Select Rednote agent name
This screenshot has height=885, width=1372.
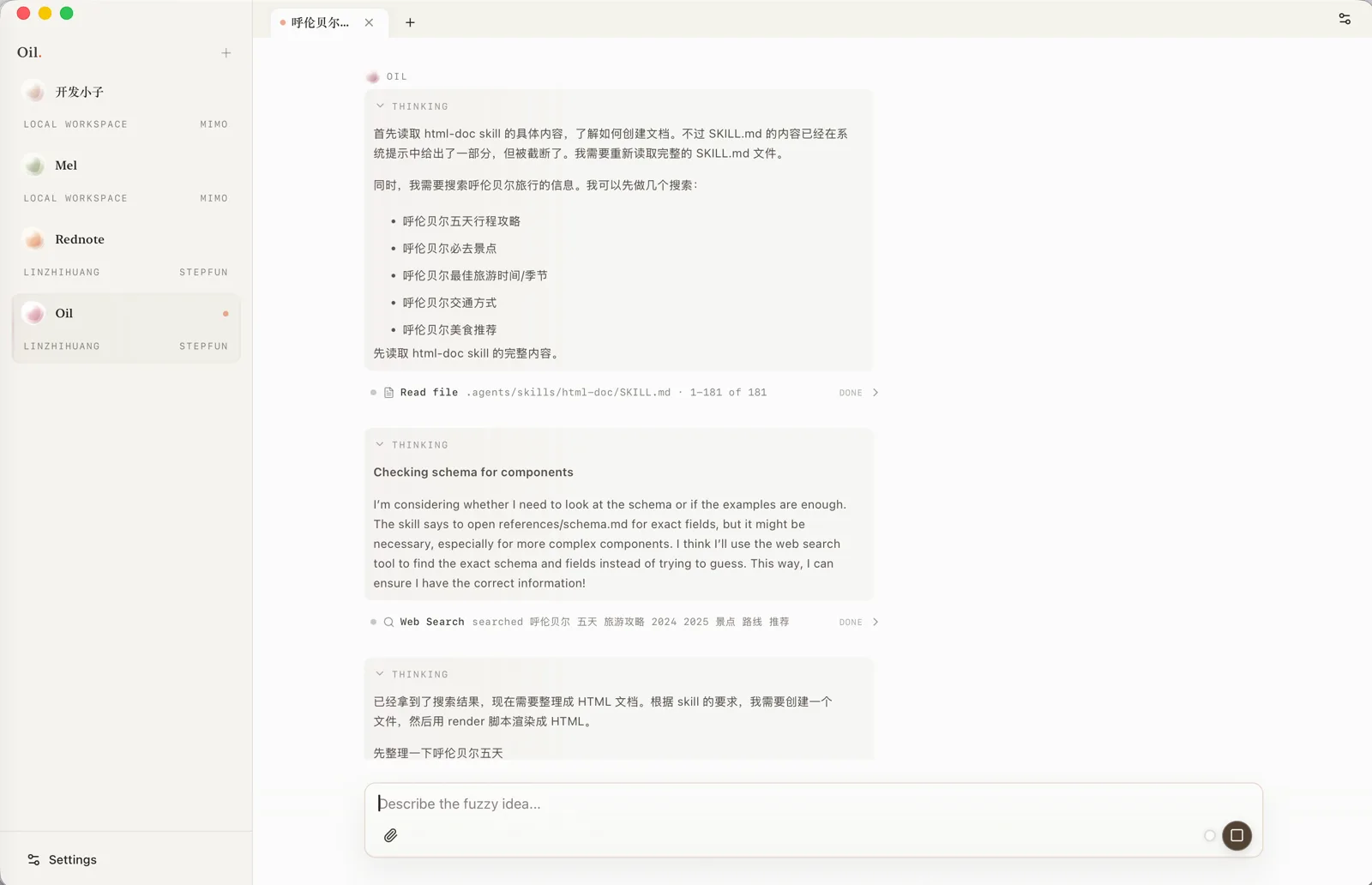coord(80,239)
